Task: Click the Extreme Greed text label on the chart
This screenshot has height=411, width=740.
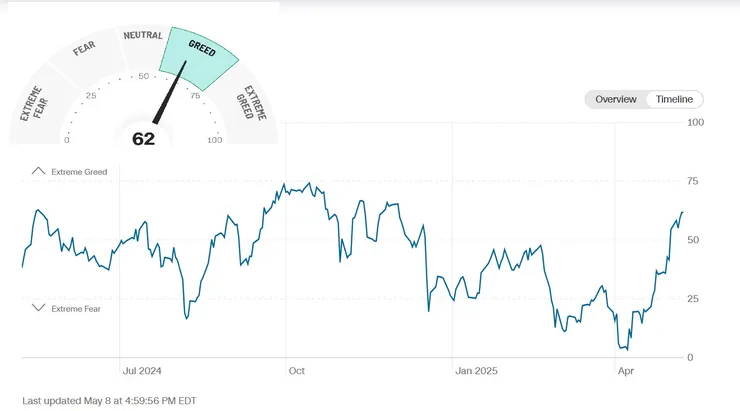Action: [79, 172]
